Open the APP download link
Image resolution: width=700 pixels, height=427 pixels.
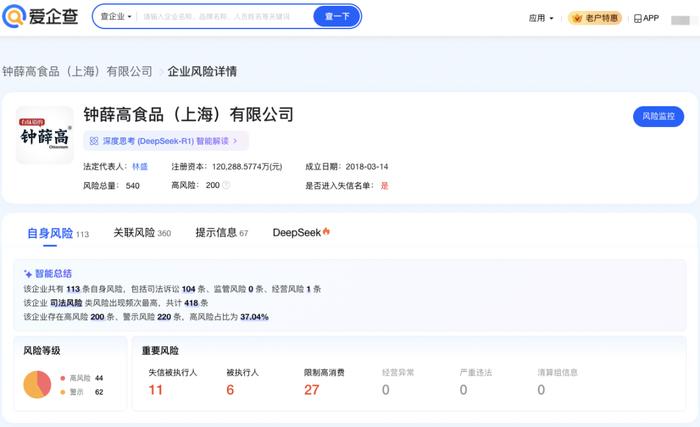click(x=646, y=18)
